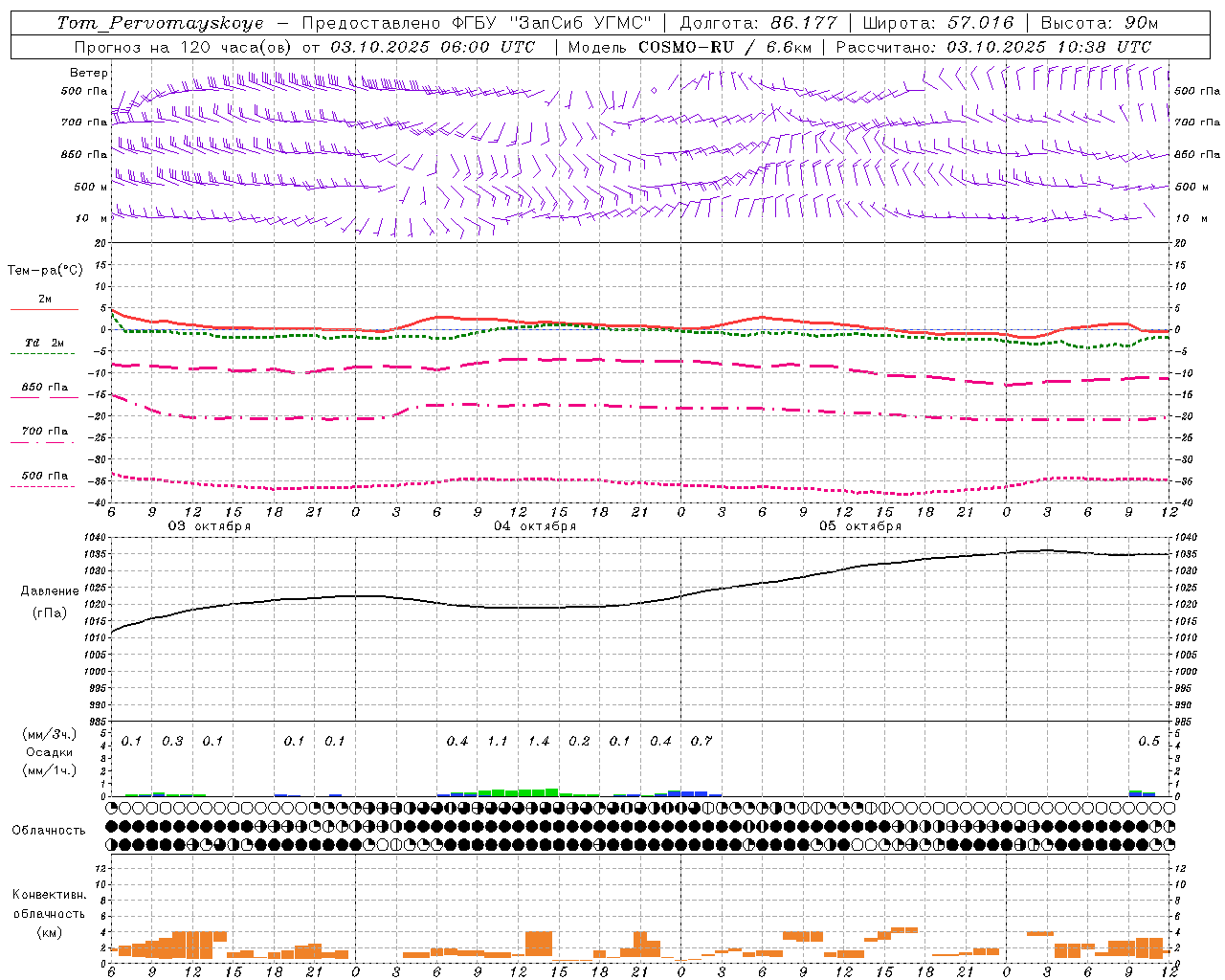The image size is (1225, 980).
Task: Click the 03 октября date label
Action: coord(210,526)
